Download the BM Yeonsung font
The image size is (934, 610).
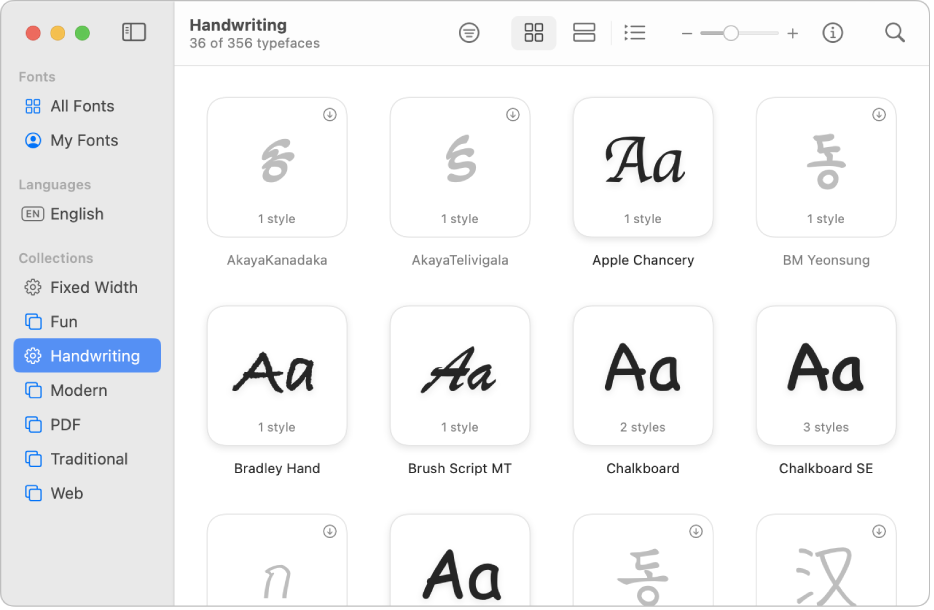pyautogui.click(x=879, y=114)
